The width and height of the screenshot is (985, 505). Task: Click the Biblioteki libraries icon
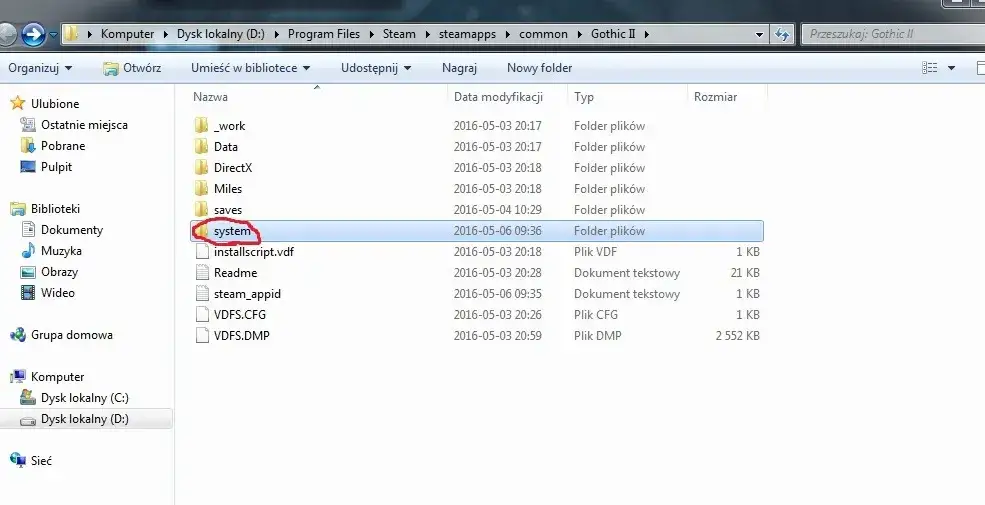(18, 209)
